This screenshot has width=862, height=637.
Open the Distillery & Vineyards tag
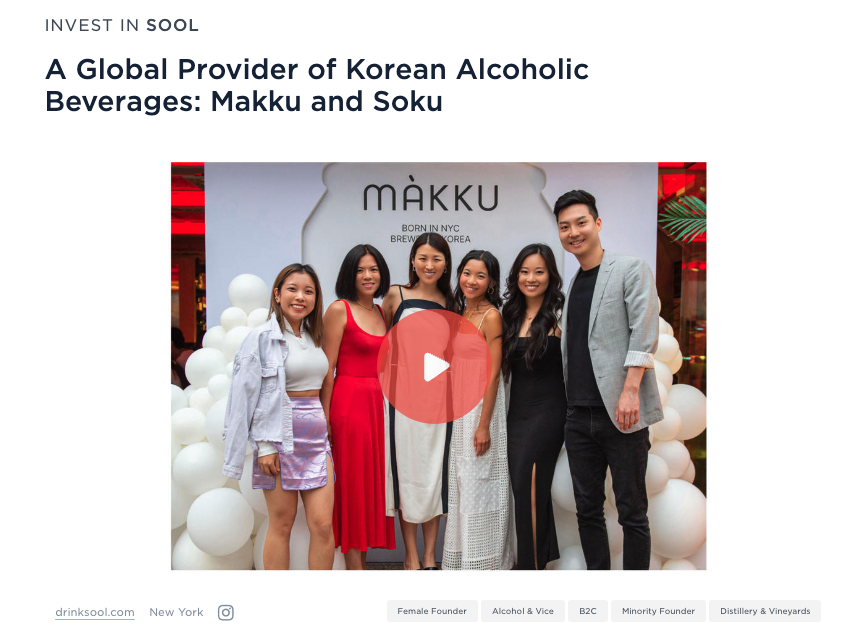pos(765,611)
